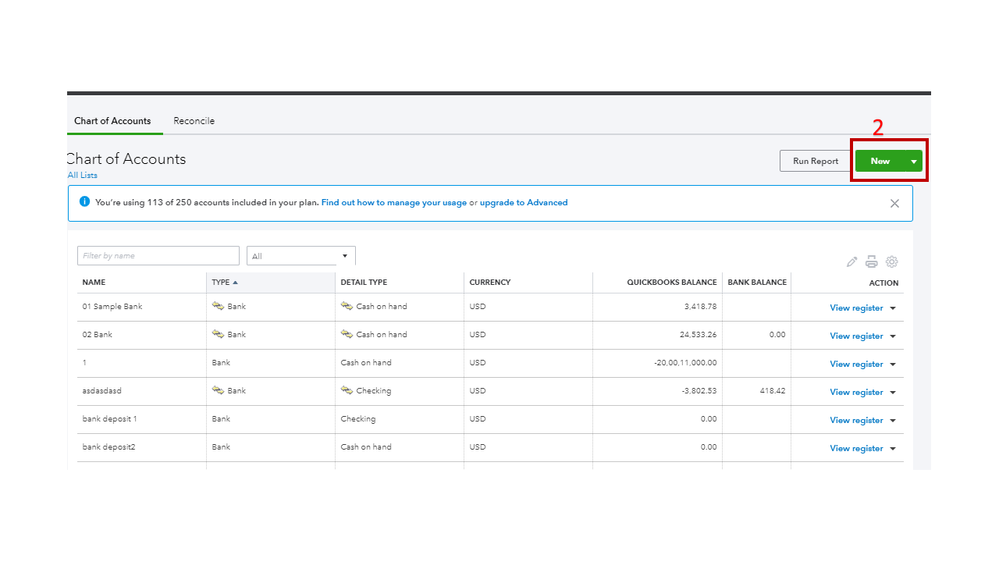Click the pencil edit icon above table
Viewport: 999px width, 562px height.
click(852, 262)
